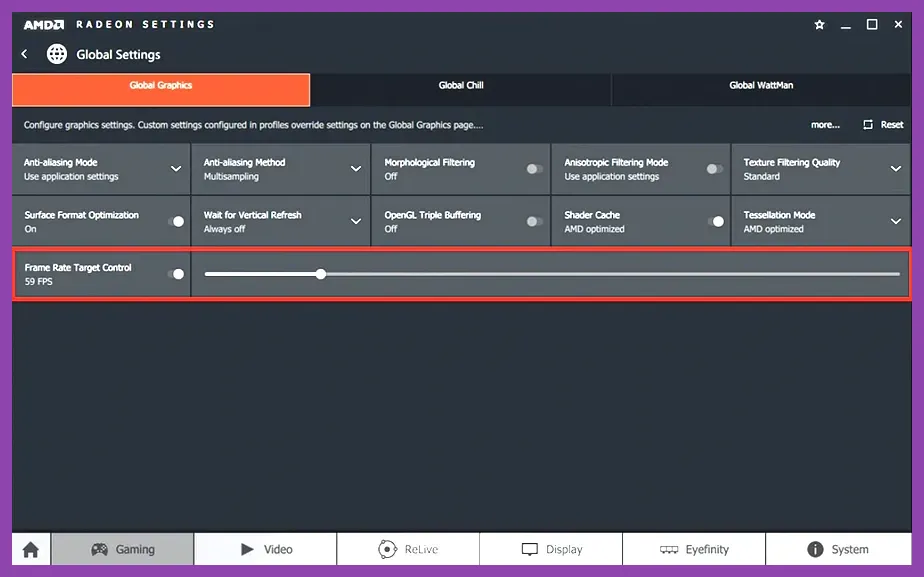Turn off Frame Rate Target Control

click(x=176, y=274)
